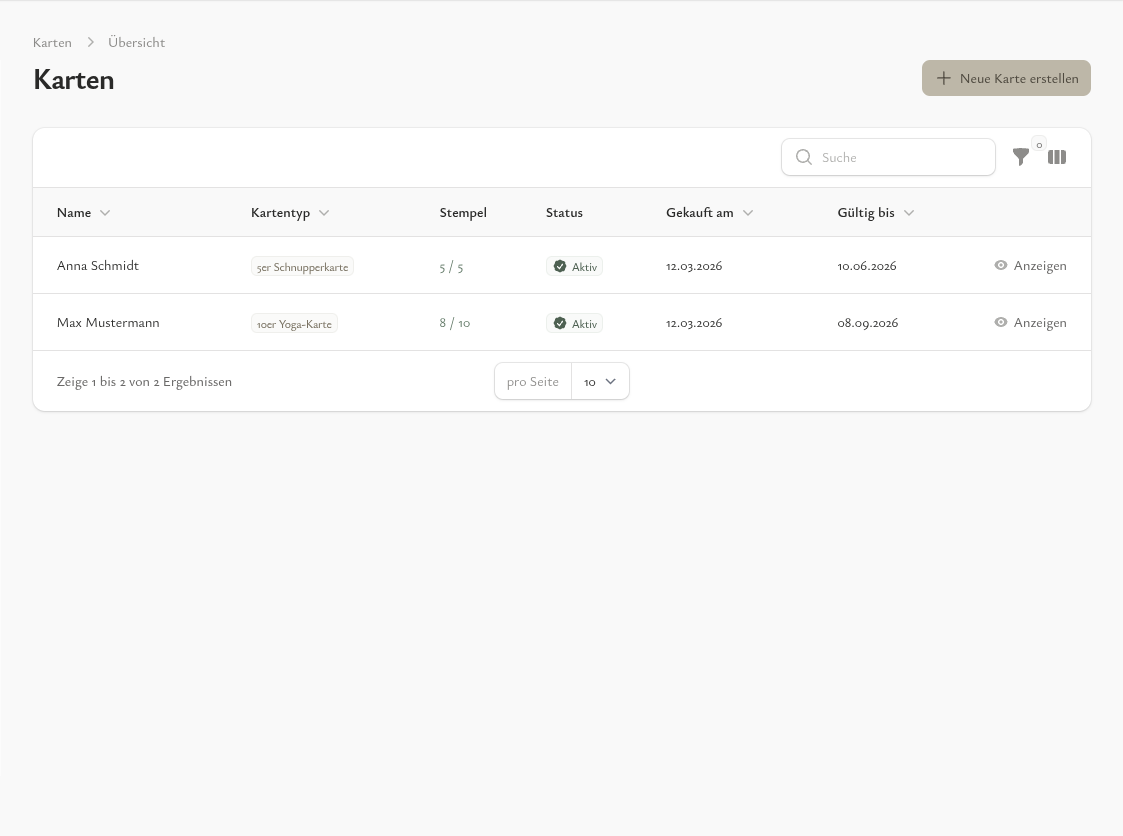Click the Übersicht breadcrumb item

coord(136,43)
